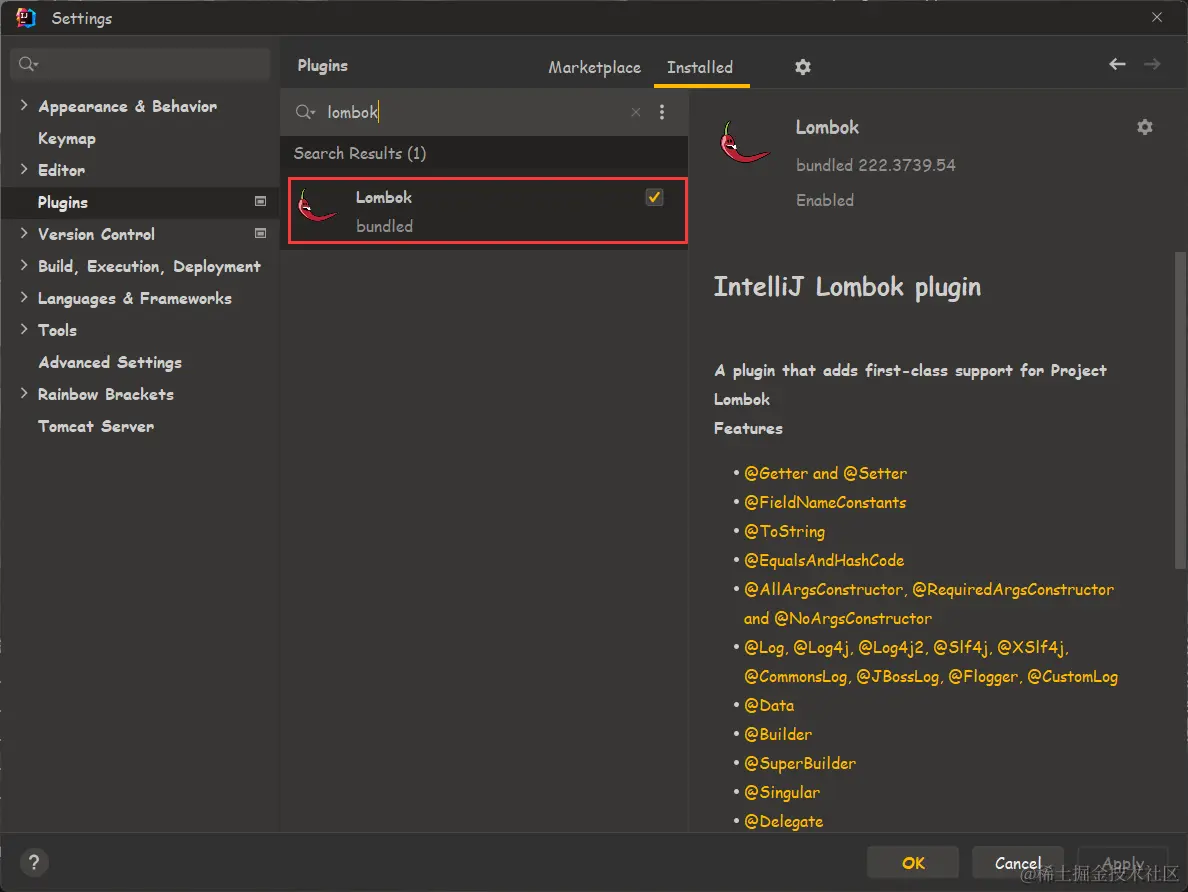Click the Apply button
The width and height of the screenshot is (1188, 892).
tap(1122, 862)
